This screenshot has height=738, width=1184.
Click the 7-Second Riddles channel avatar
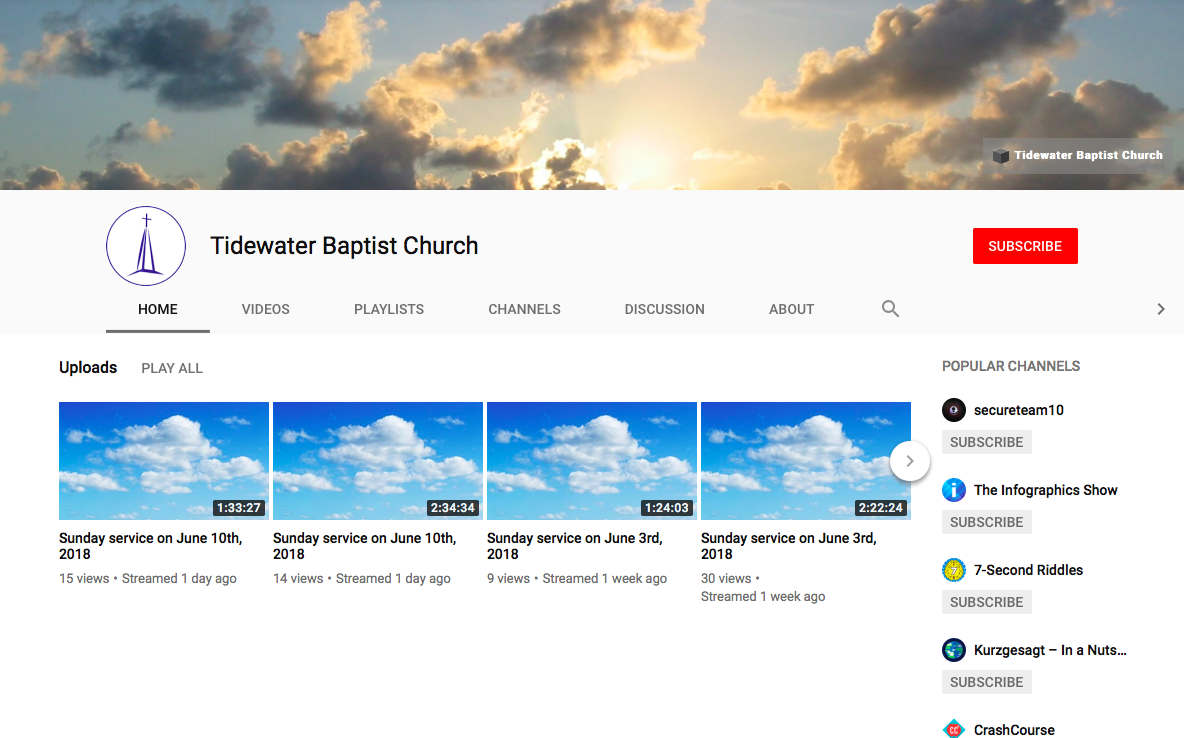coord(954,570)
